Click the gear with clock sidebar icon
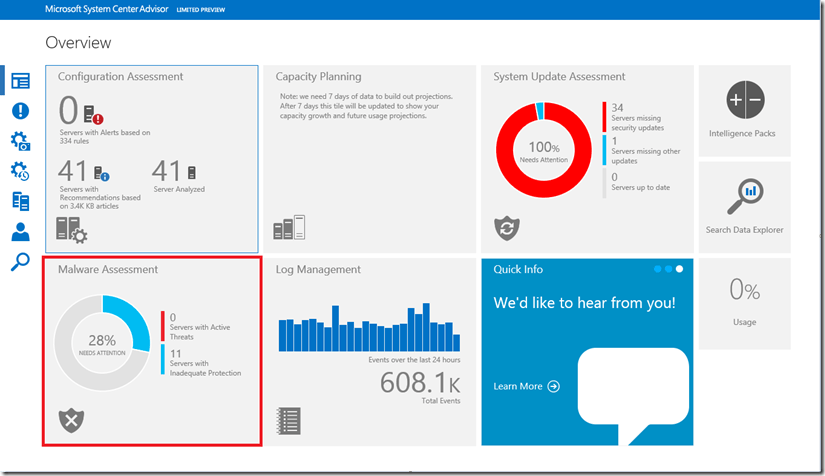Screen dimensions: 825x476 20,171
